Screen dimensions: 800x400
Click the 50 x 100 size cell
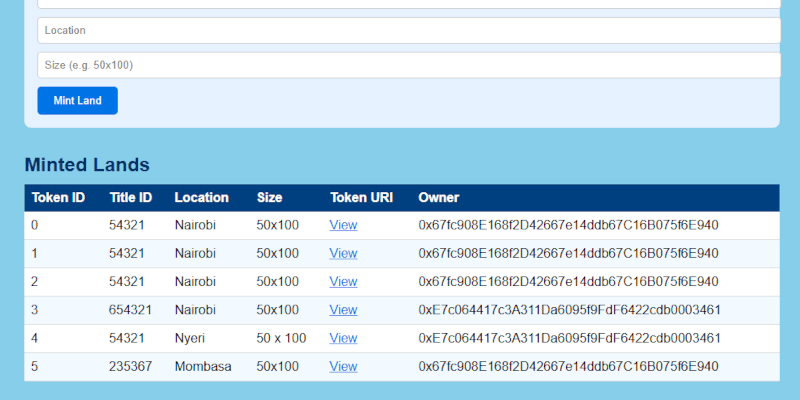[281, 338]
